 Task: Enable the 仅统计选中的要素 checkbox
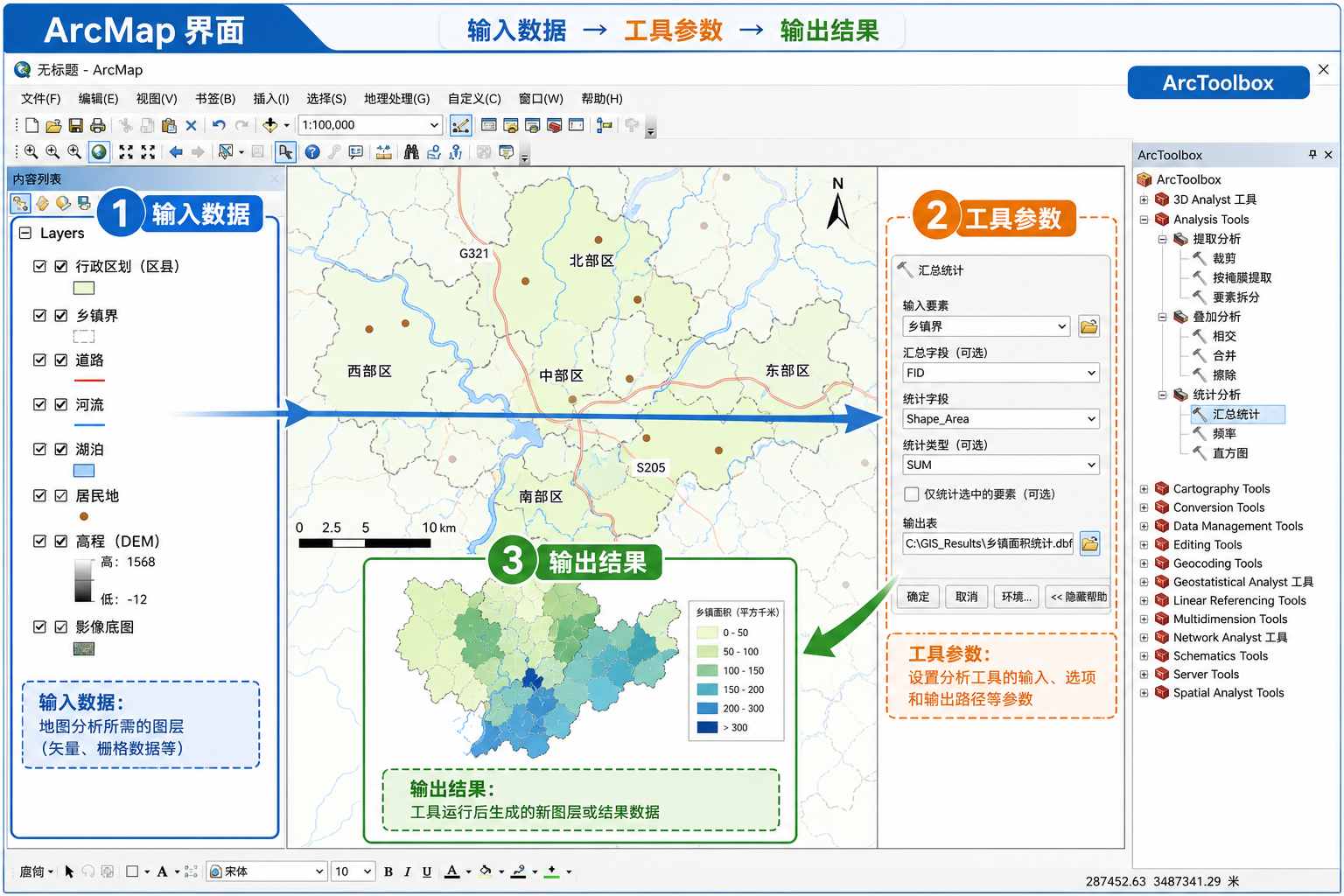(x=912, y=494)
